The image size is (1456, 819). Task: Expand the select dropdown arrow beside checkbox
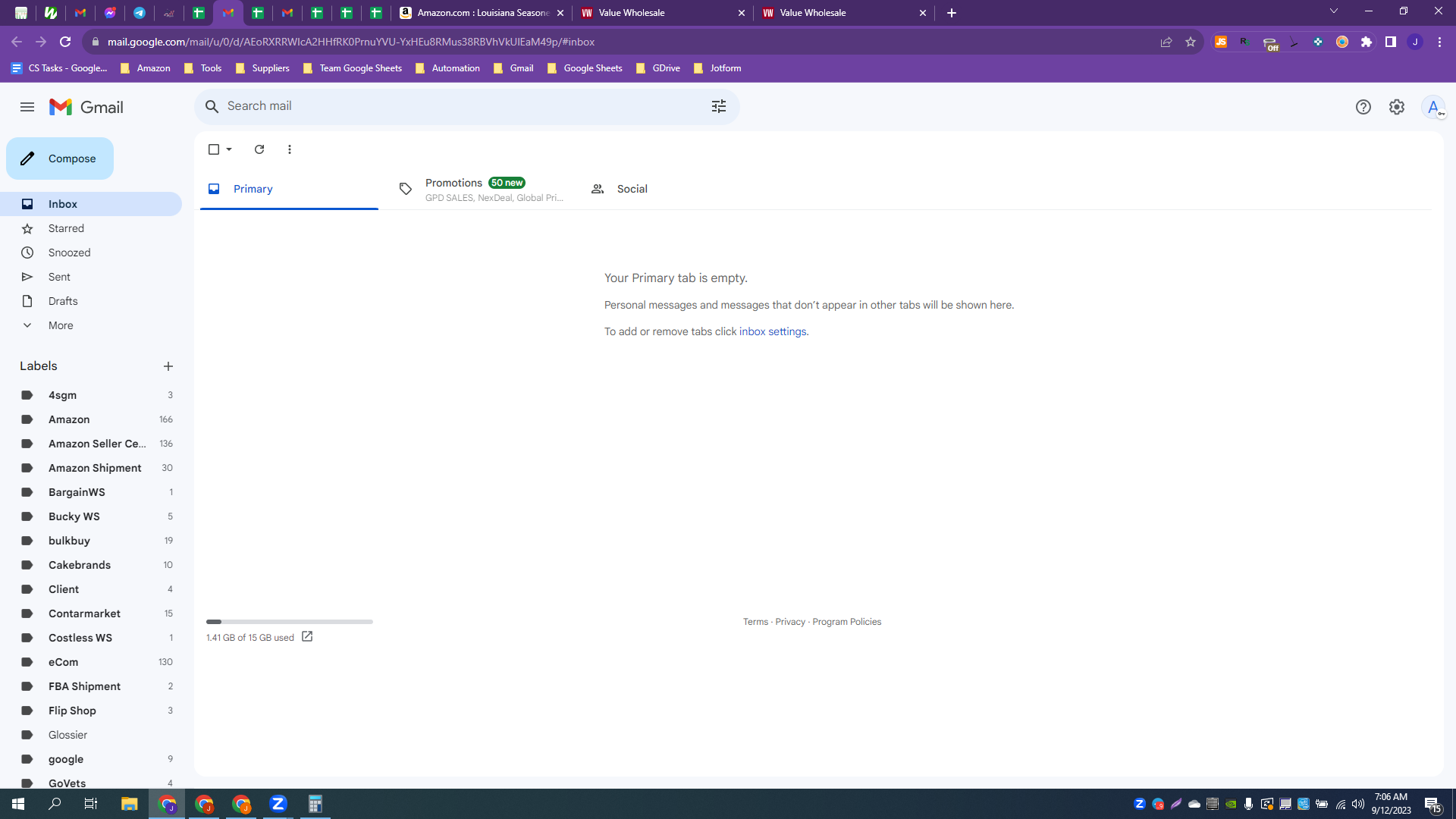(229, 149)
